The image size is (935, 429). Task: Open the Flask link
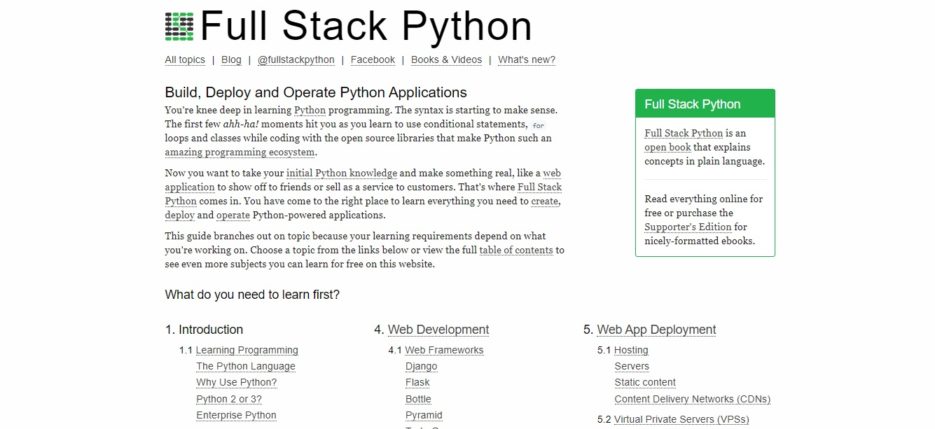(x=417, y=382)
